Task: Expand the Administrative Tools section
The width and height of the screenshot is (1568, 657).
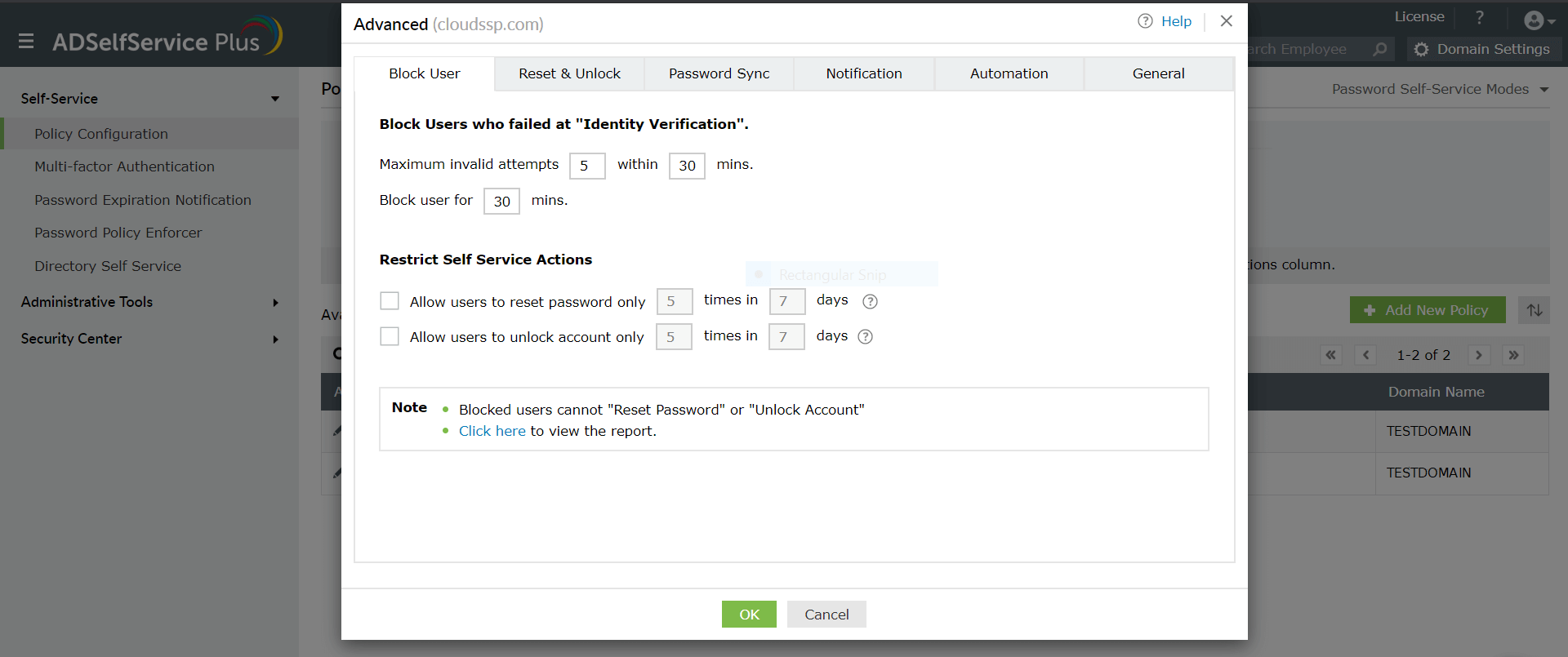Action: click(x=275, y=303)
